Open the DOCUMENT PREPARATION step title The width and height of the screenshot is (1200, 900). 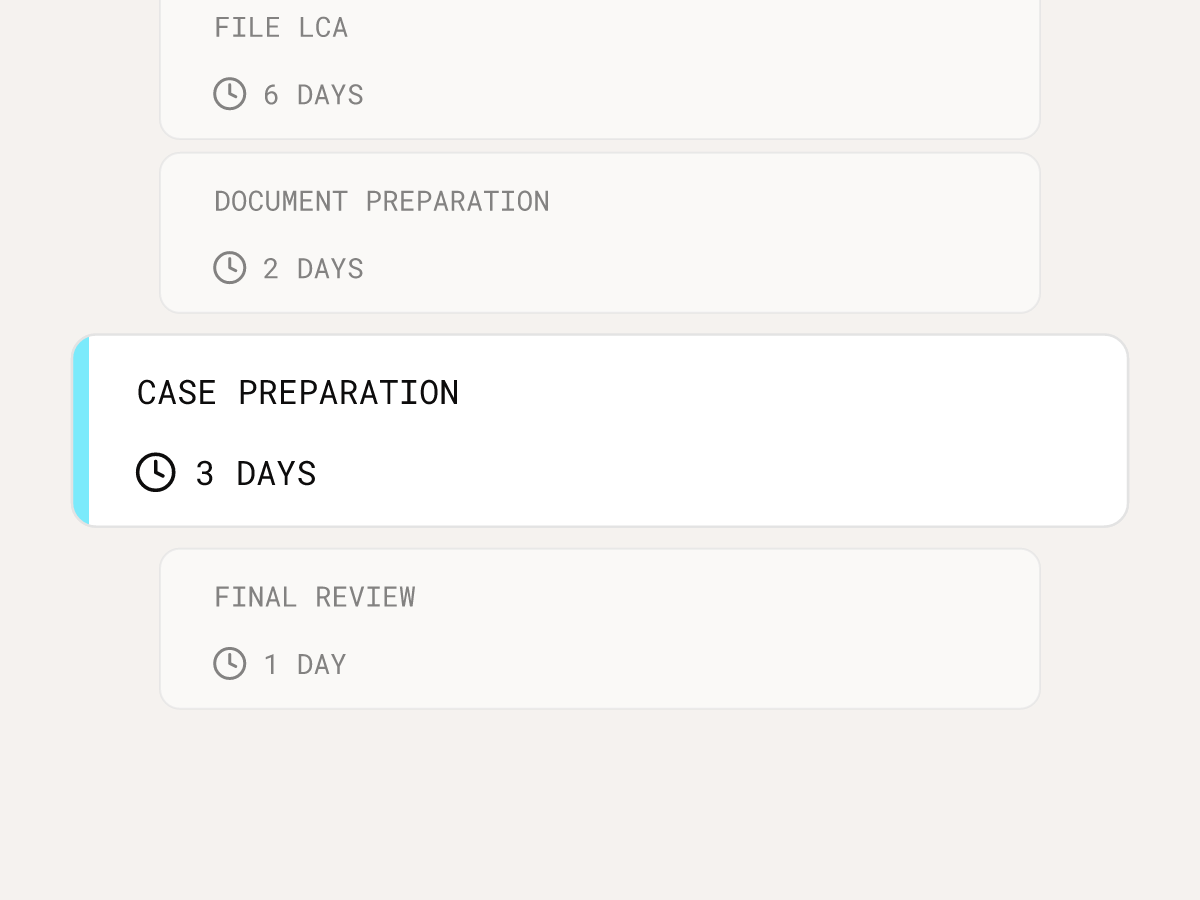click(382, 201)
